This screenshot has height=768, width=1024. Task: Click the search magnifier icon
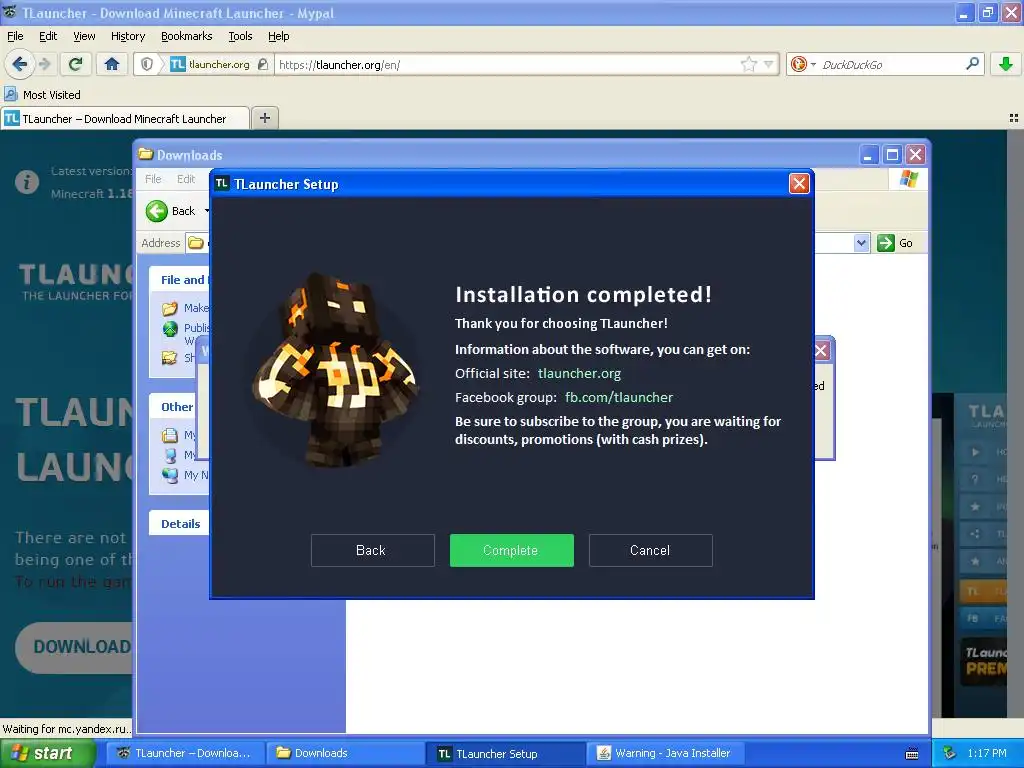pyautogui.click(x=972, y=64)
